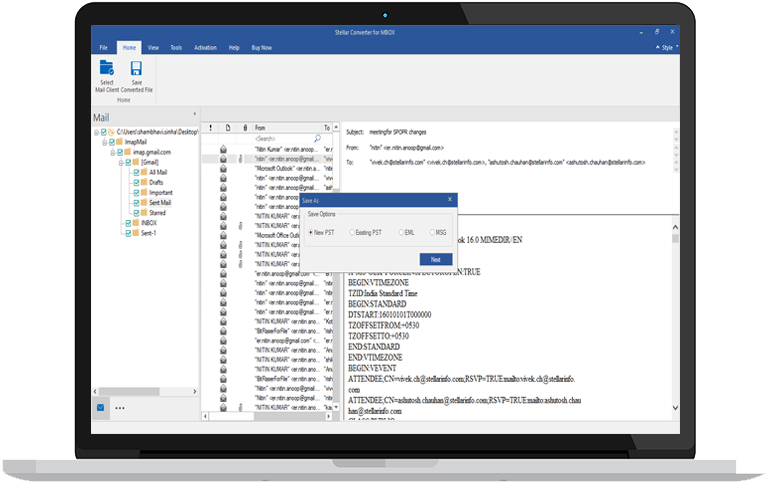Click the attachment paperclip column header
This screenshot has width=772, height=488.
click(245, 128)
